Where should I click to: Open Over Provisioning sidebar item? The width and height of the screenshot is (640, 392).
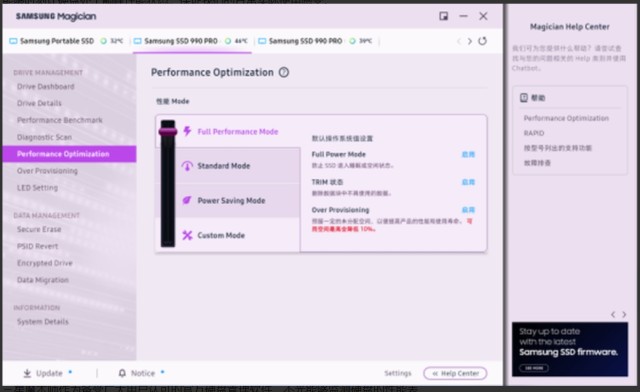click(x=47, y=171)
